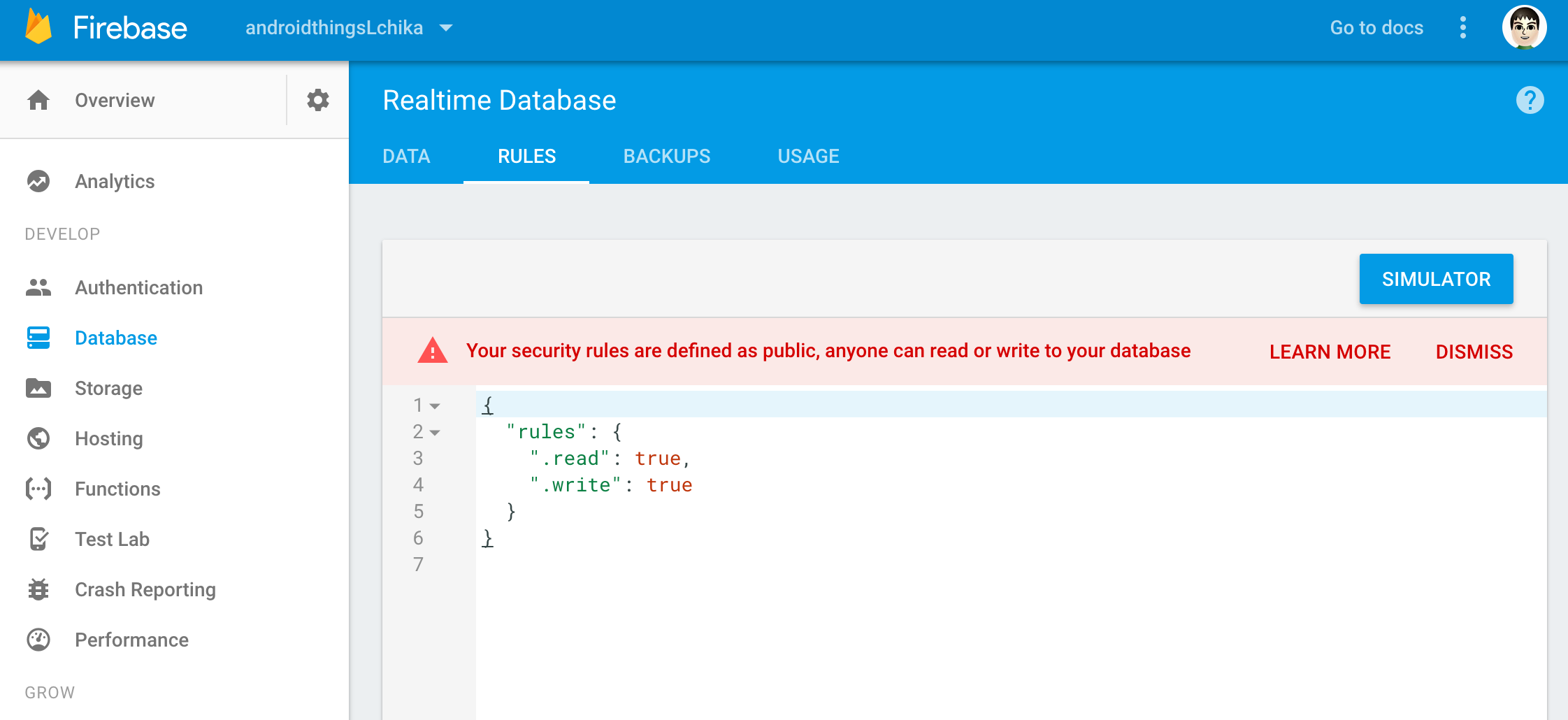1568x720 pixels.
Task: Go to Analytics section
Action: pos(115,181)
